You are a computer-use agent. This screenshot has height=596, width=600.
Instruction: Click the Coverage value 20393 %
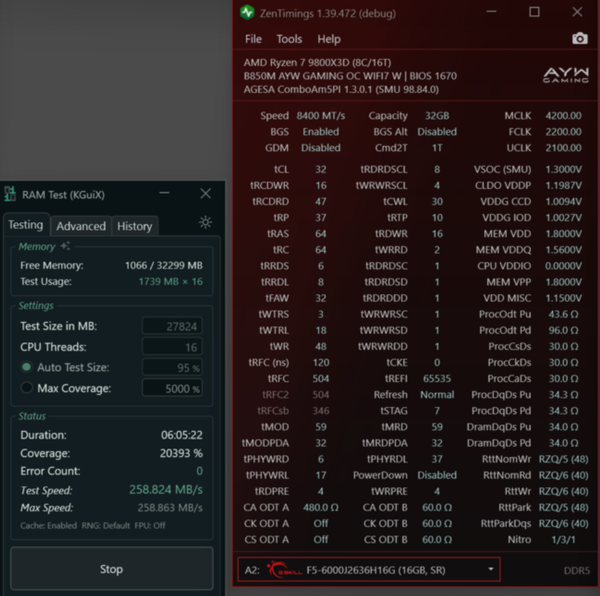[x=181, y=453]
